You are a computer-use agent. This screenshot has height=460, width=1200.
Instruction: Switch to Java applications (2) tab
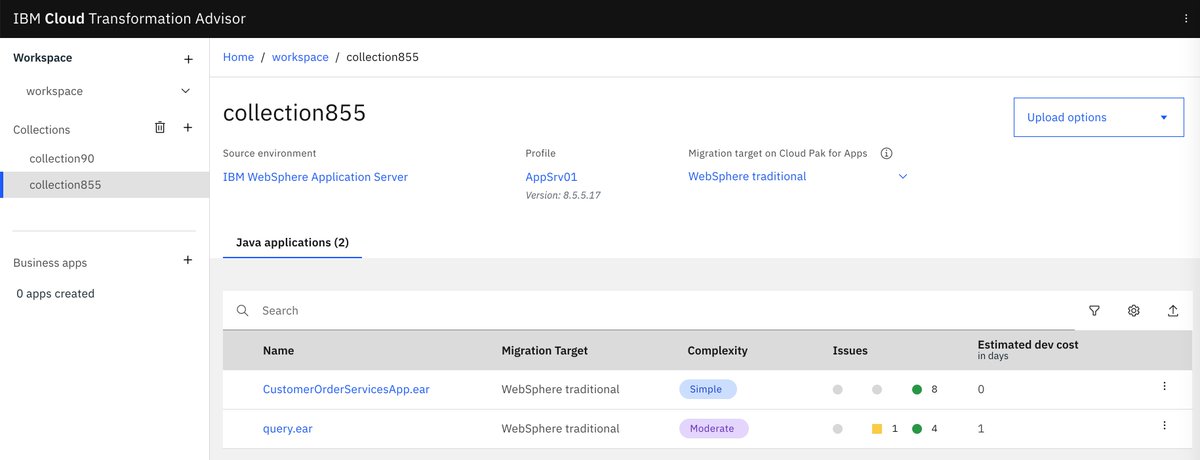point(292,242)
